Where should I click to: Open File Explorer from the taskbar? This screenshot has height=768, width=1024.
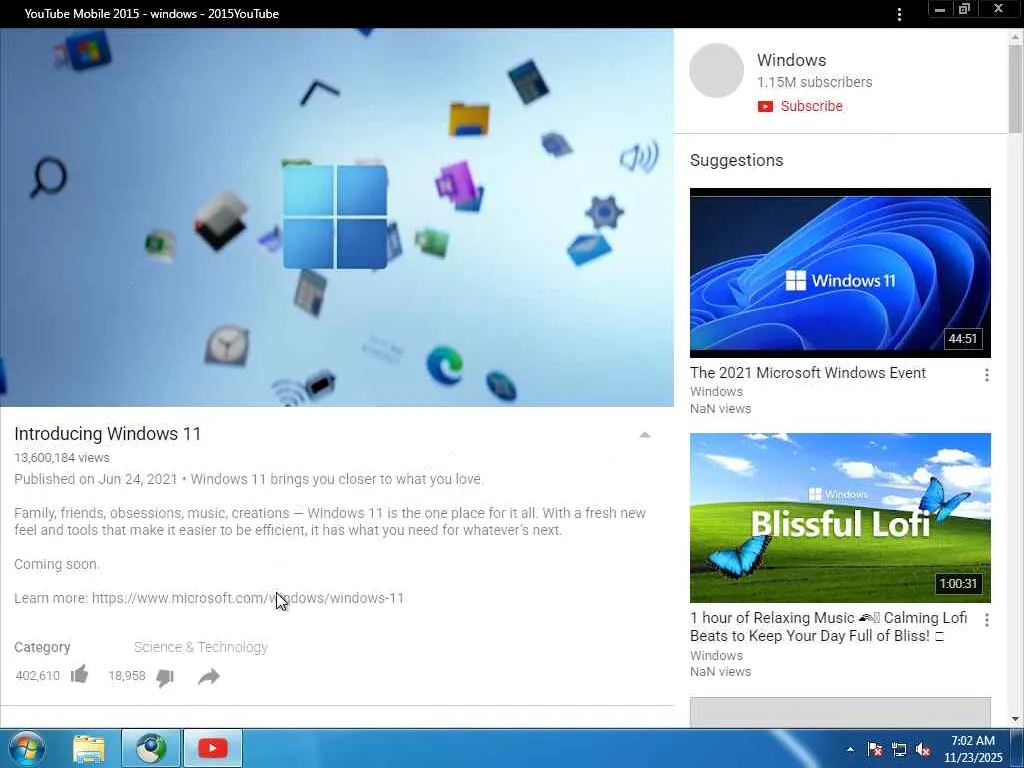[89, 748]
